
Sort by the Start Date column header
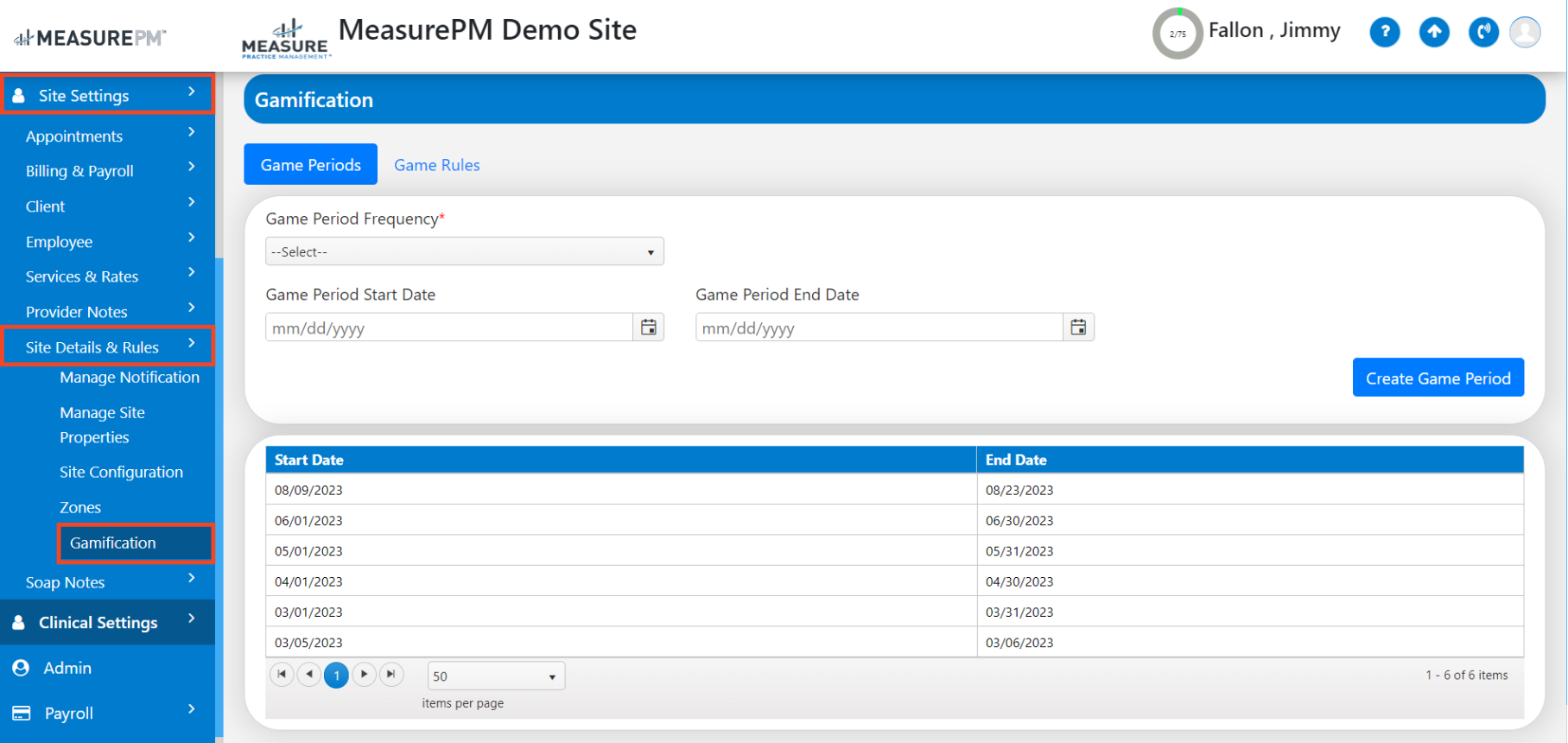pyautogui.click(x=621, y=460)
